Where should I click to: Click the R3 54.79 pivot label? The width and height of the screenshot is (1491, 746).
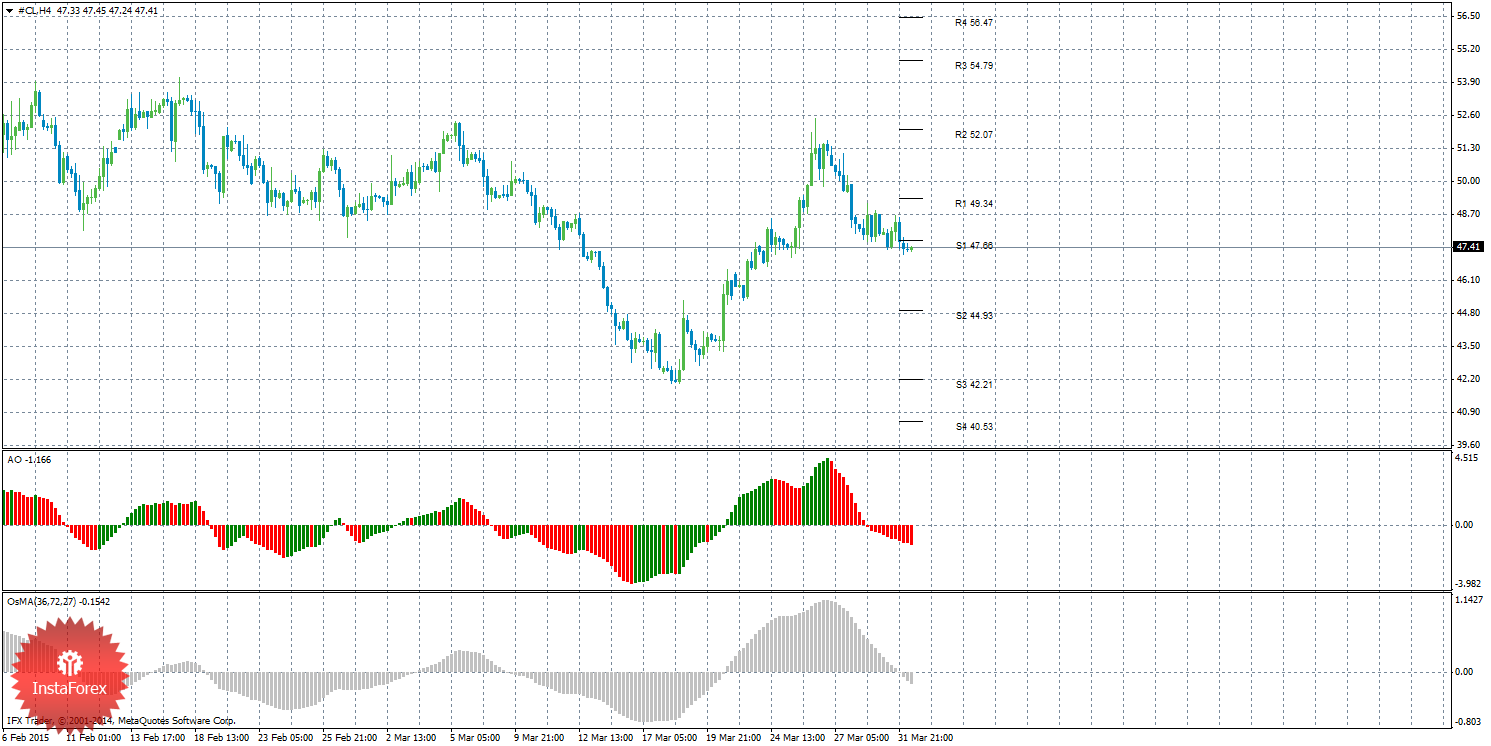[x=974, y=65]
